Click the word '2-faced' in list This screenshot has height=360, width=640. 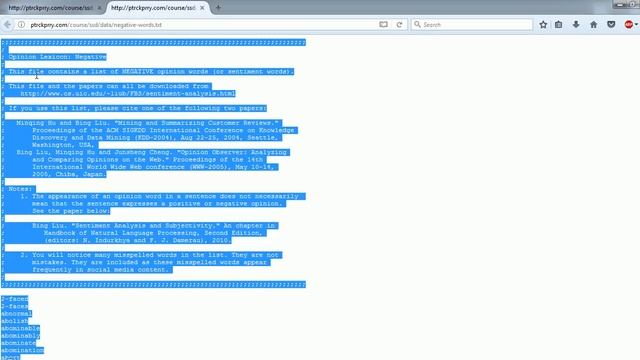14,299
